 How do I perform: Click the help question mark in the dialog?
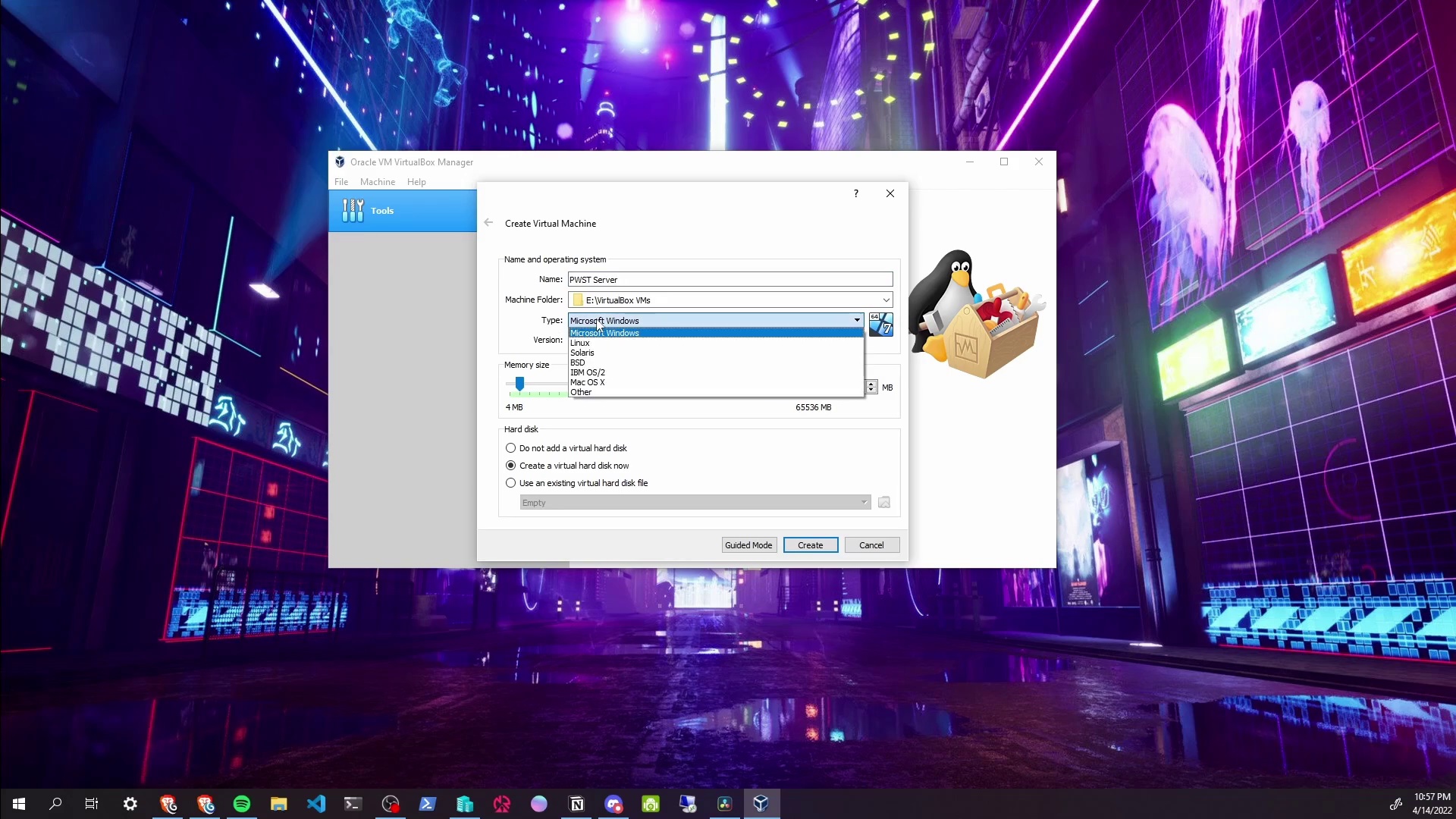point(856,193)
